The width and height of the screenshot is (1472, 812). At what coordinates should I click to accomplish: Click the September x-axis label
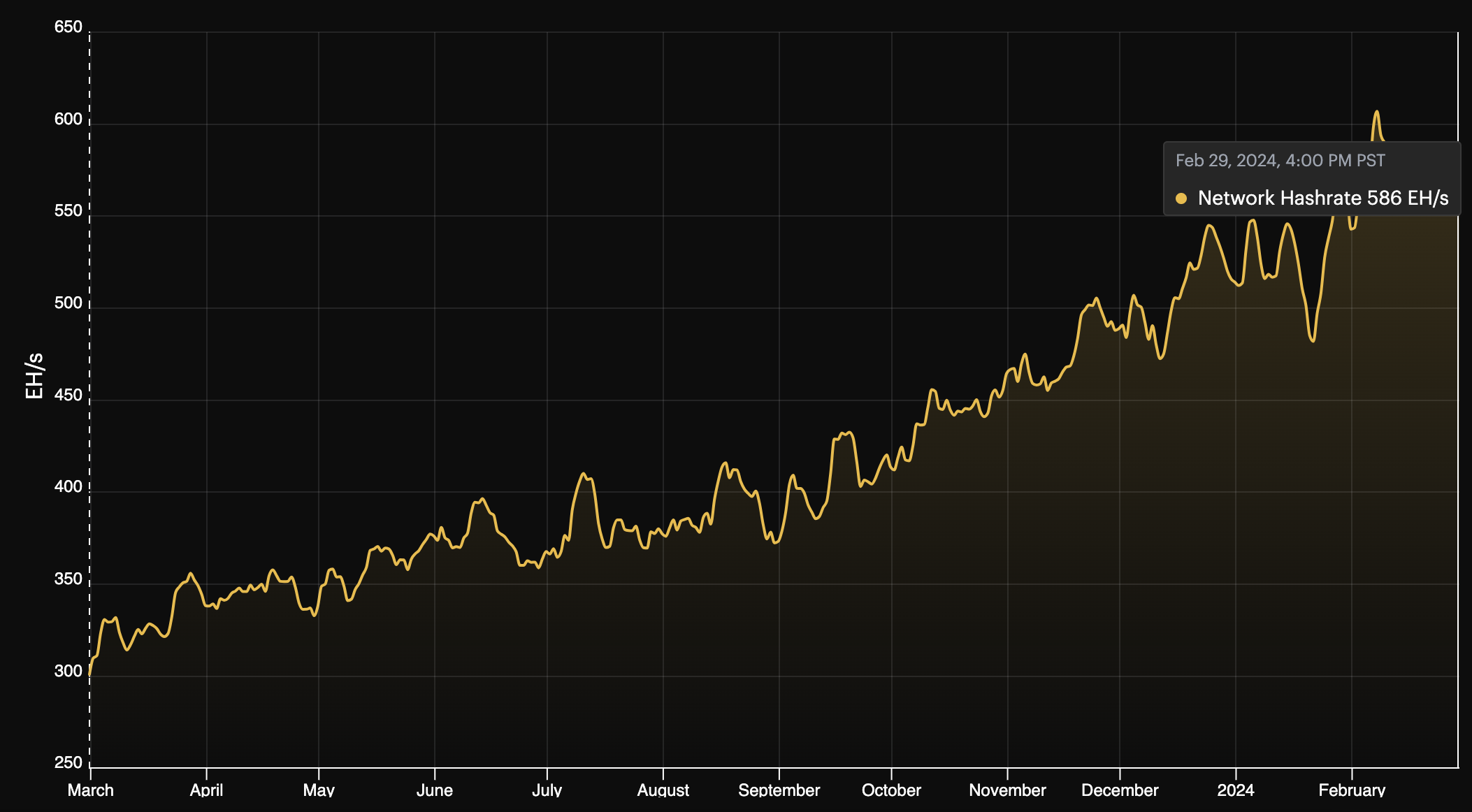pyautogui.click(x=779, y=790)
